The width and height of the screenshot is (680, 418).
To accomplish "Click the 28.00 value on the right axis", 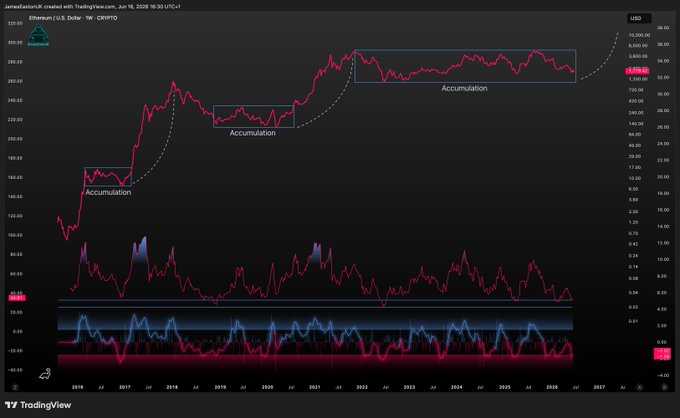I will [663, 111].
